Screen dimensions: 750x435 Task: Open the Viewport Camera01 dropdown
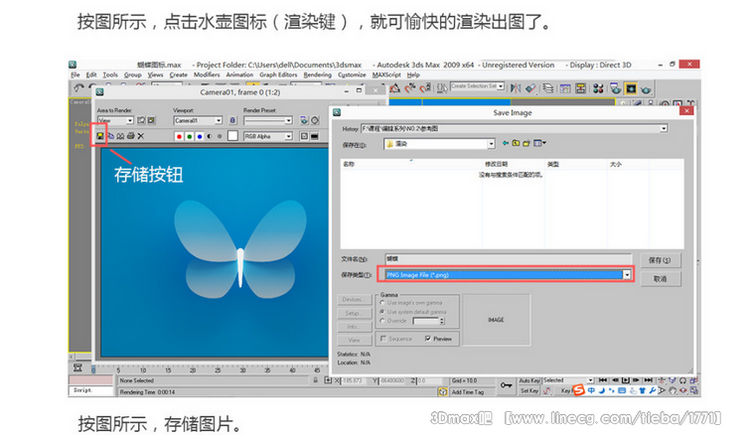pyautogui.click(x=198, y=121)
